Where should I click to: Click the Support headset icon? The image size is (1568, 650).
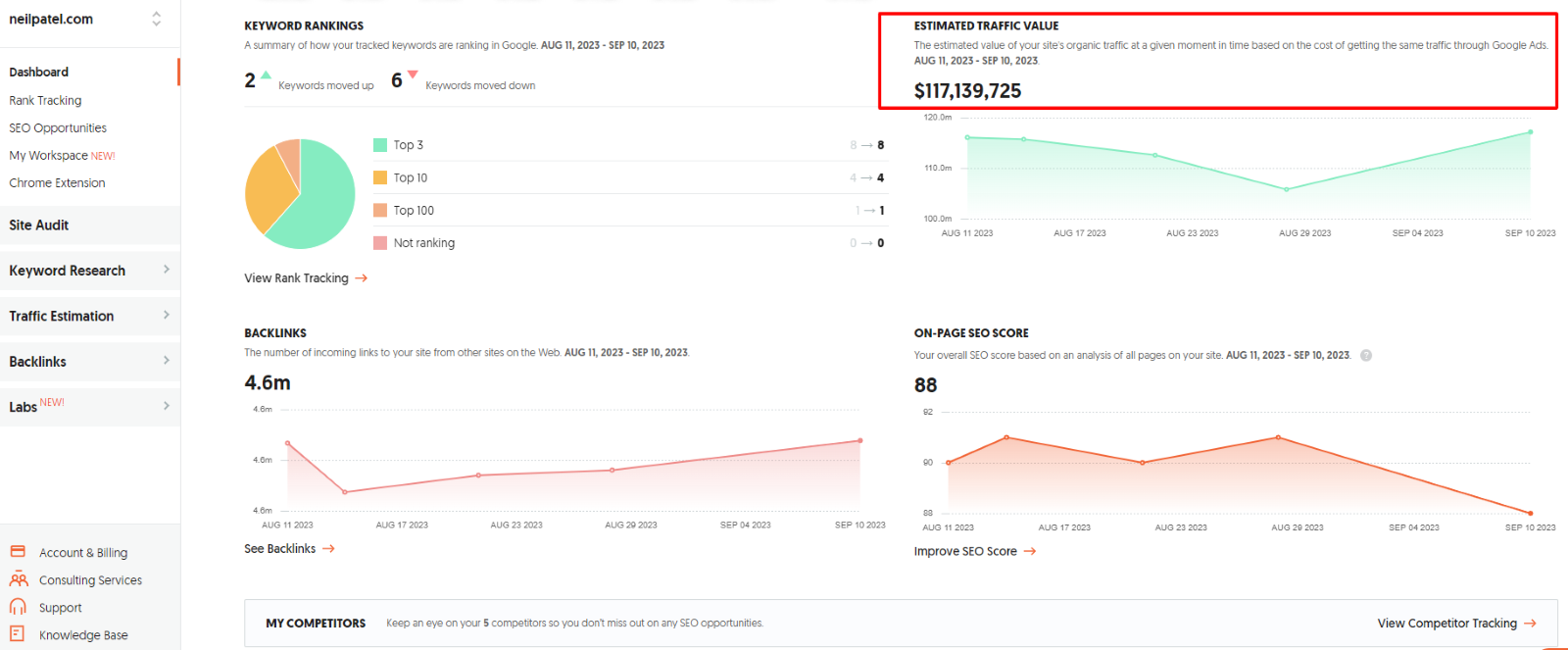(18, 607)
